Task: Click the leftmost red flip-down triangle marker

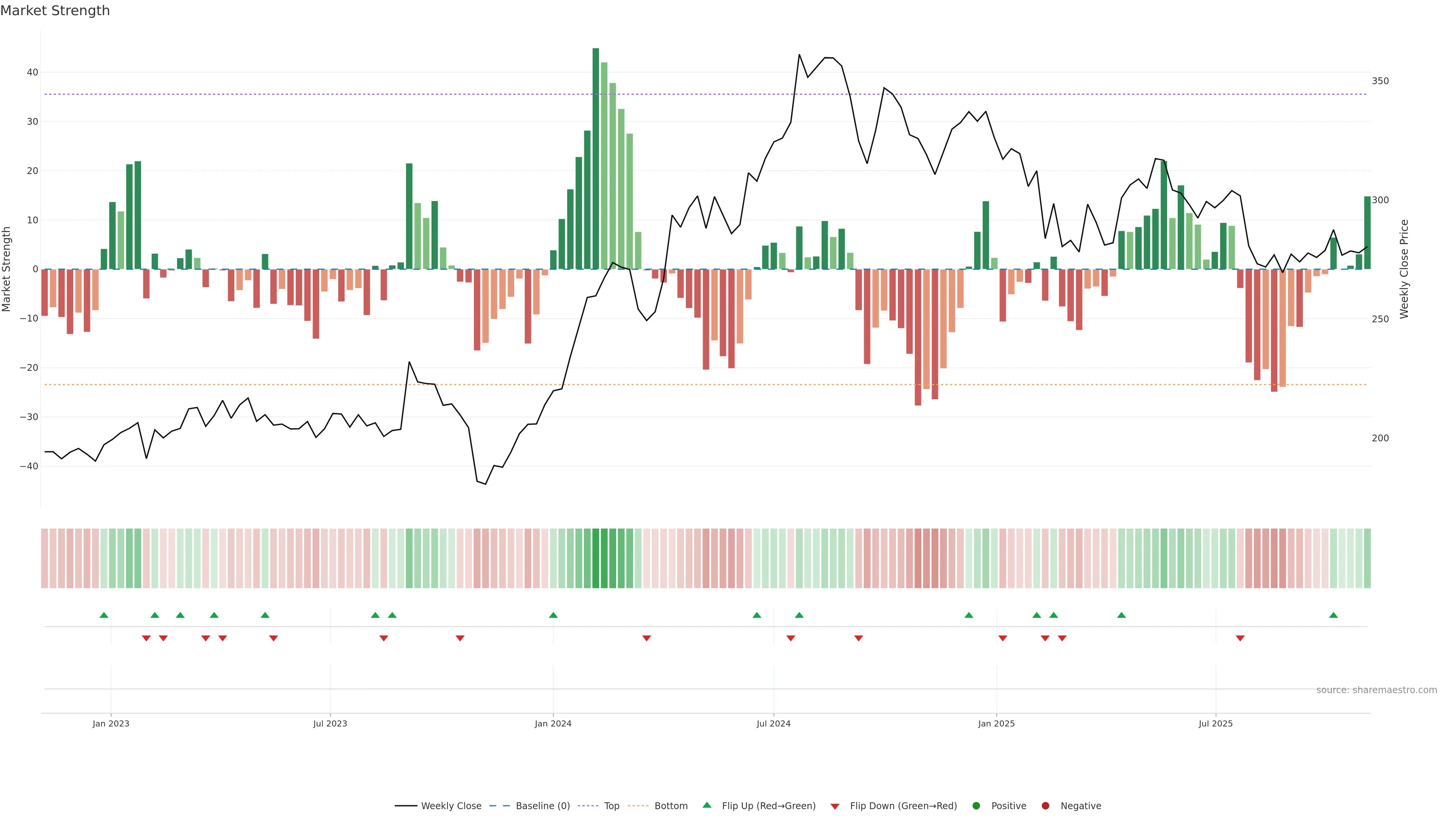Action: 146,638
